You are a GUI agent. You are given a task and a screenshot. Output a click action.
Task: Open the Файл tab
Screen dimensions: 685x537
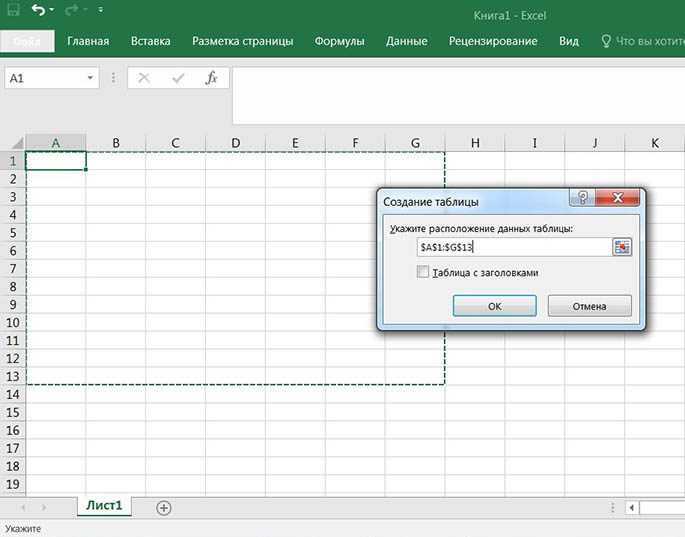27,41
